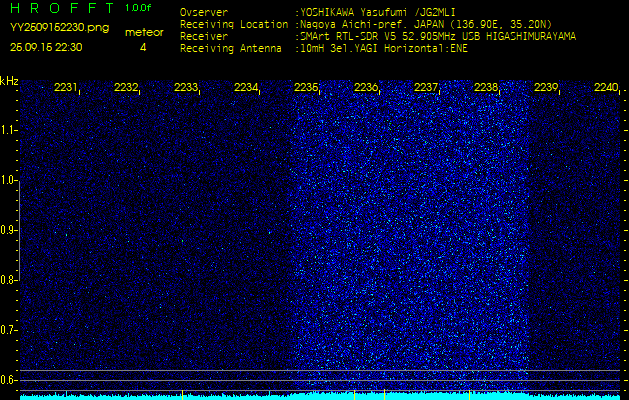Click the 2239 time axis label
Screen dimensions: 629x400
click(546, 87)
